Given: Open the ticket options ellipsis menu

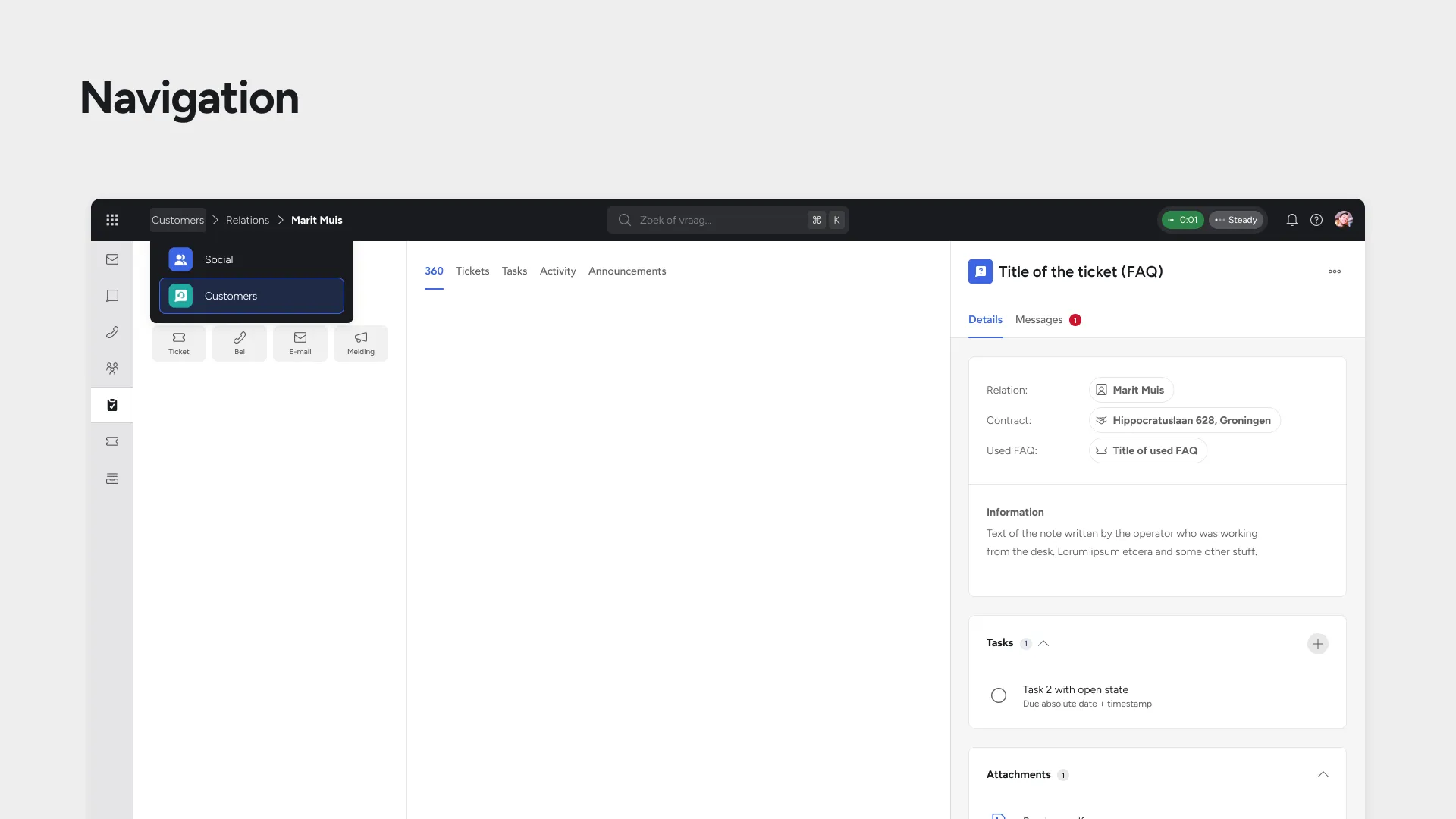Looking at the screenshot, I should (1335, 271).
